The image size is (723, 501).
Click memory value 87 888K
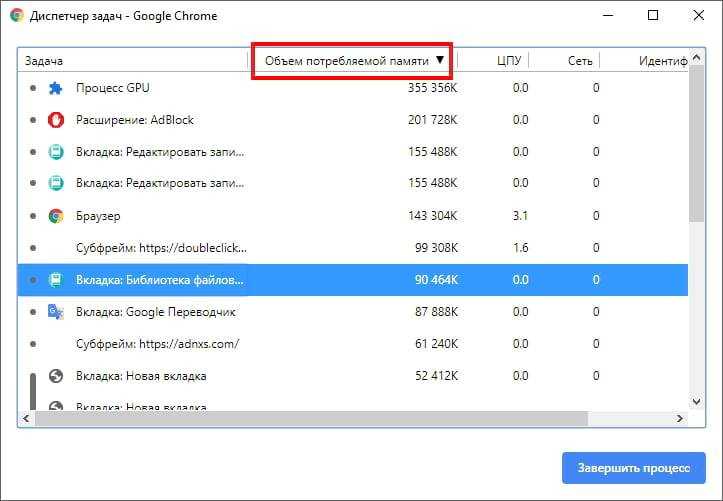point(436,312)
